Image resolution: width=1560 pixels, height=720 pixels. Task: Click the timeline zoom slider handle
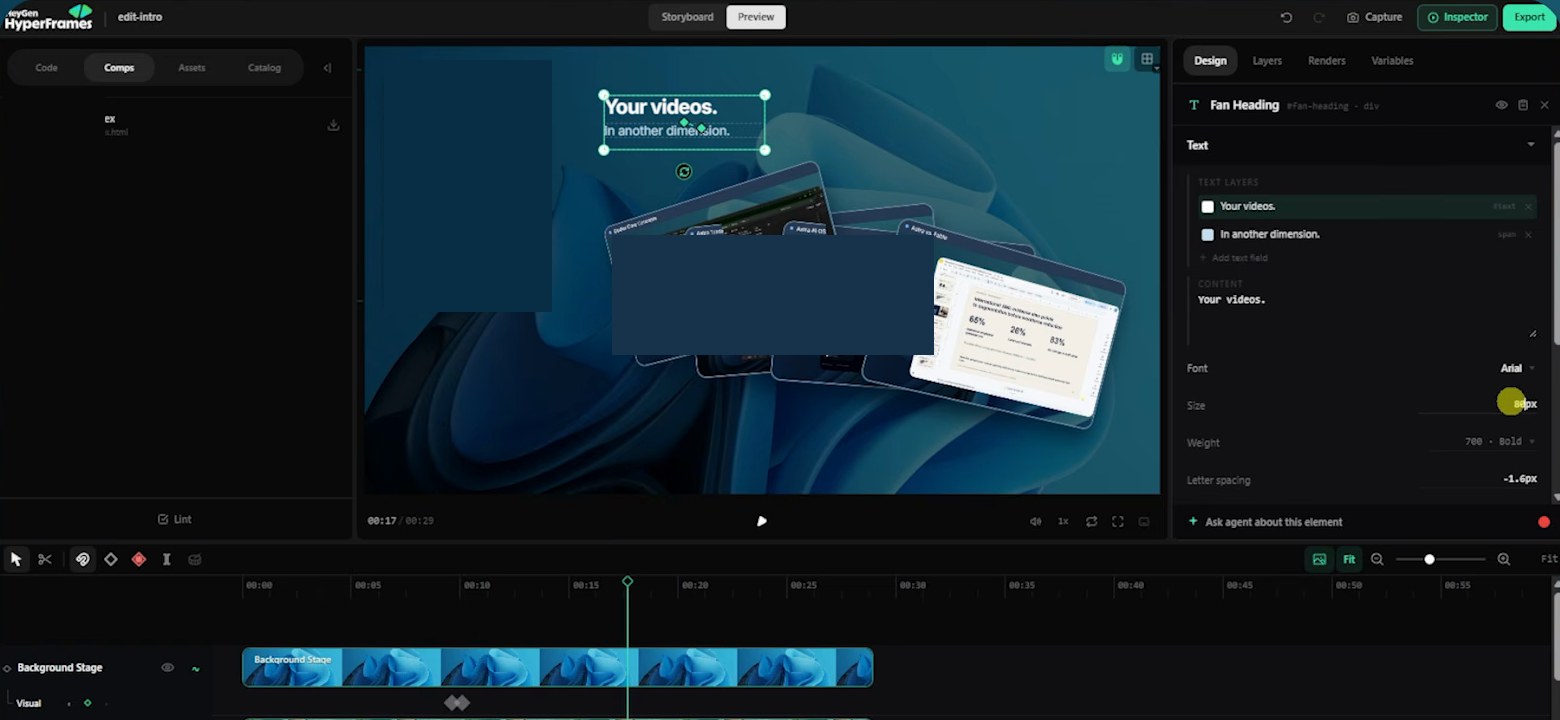[x=1430, y=559]
